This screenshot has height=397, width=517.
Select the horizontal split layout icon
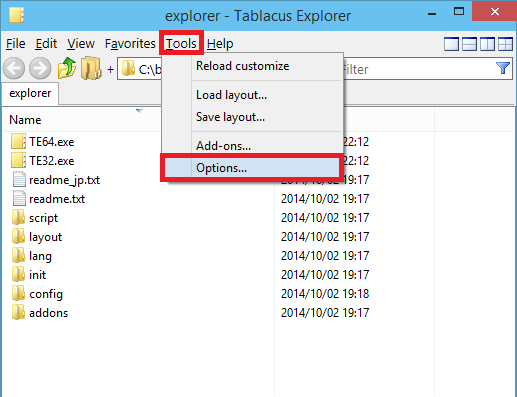[x=469, y=44]
